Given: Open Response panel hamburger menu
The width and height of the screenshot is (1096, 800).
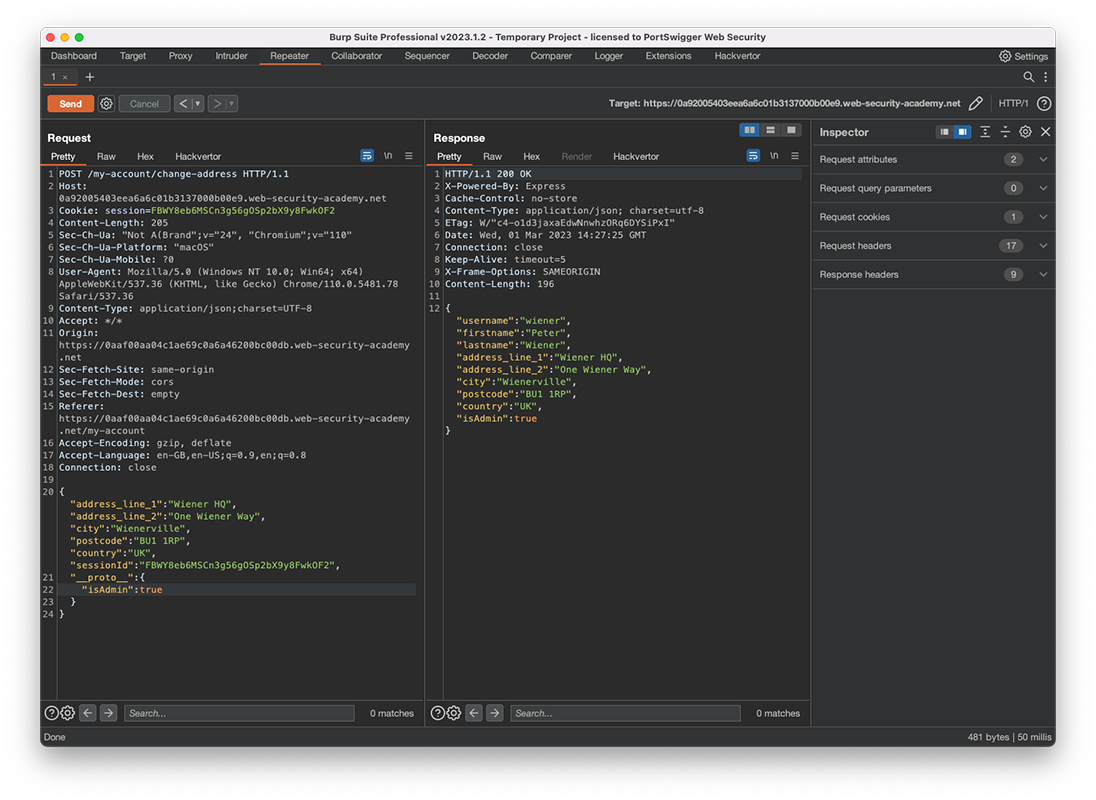Looking at the screenshot, I should tap(795, 156).
